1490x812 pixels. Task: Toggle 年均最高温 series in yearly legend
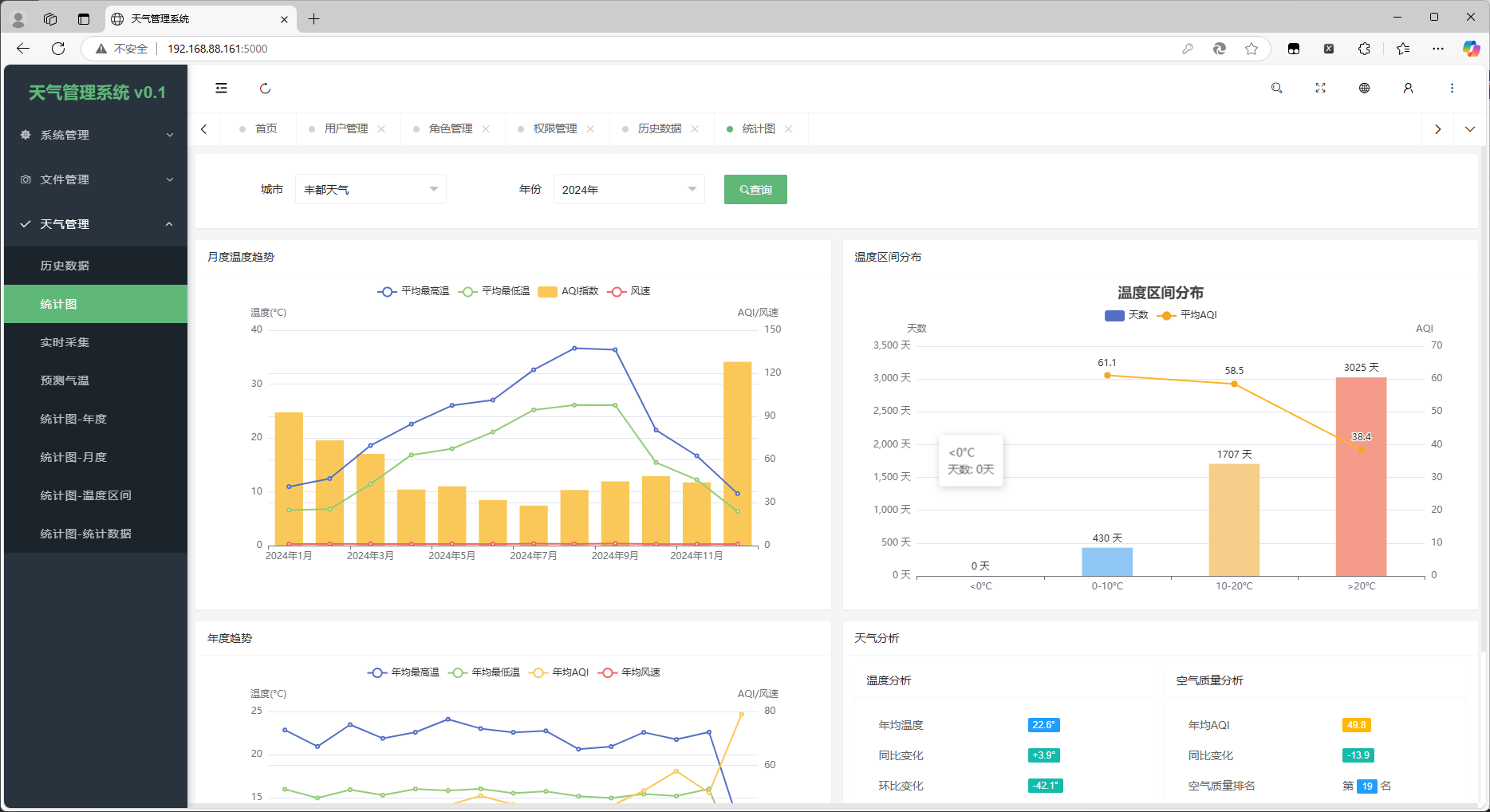point(404,672)
